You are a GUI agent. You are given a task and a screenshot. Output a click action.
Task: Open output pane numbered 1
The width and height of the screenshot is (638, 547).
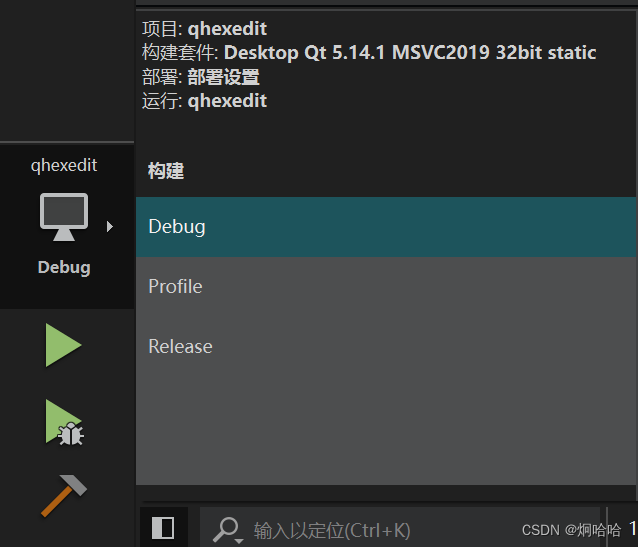633,529
